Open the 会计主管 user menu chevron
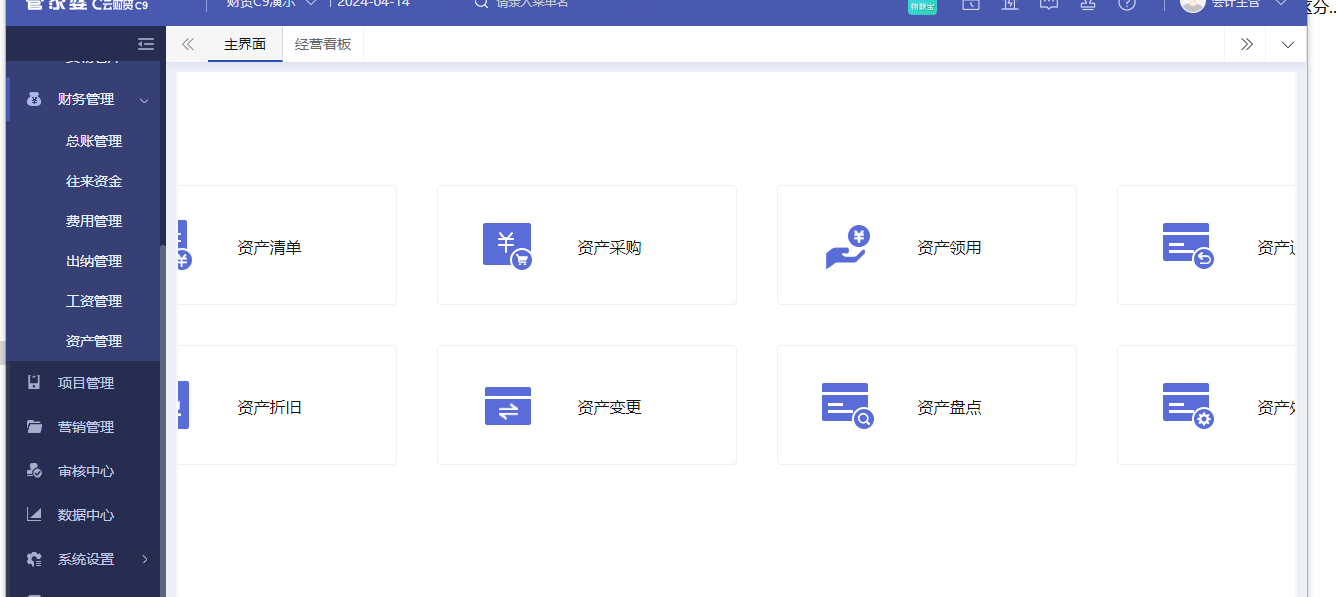This screenshot has width=1336, height=597. click(x=1280, y=3)
